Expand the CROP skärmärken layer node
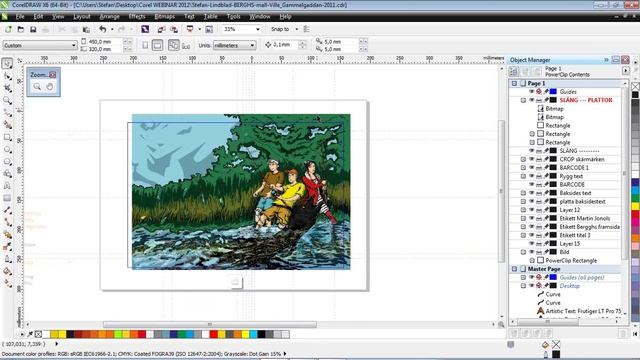 click(x=523, y=159)
